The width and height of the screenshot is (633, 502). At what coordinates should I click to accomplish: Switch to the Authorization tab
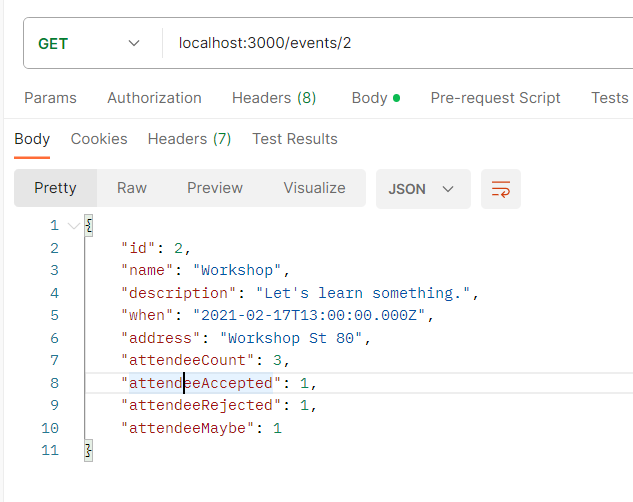click(154, 98)
